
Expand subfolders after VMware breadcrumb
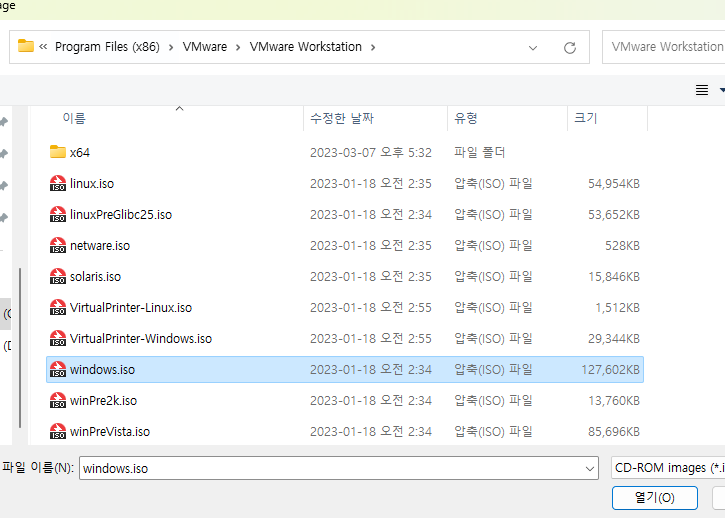238,47
